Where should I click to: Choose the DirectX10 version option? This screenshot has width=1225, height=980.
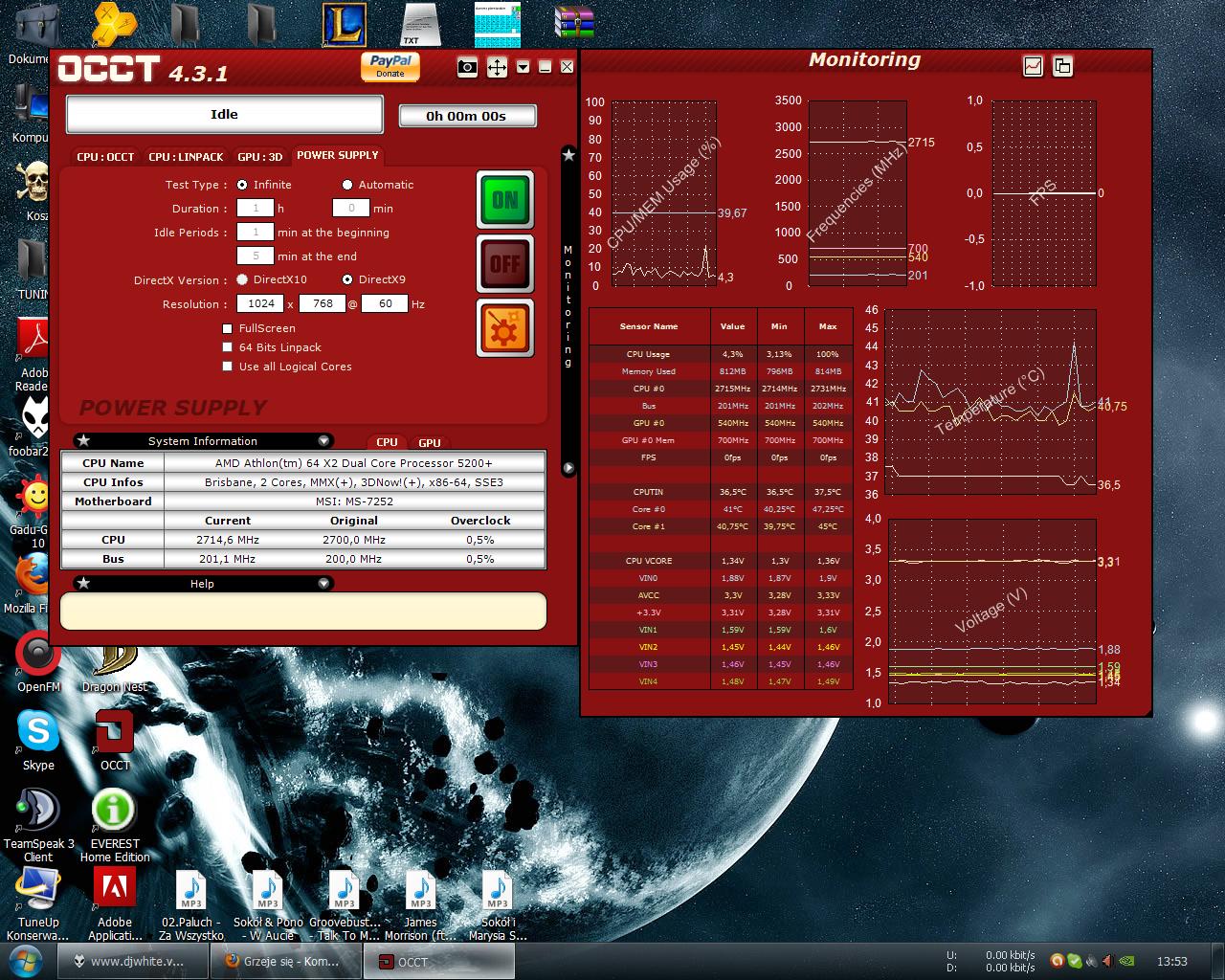click(242, 279)
